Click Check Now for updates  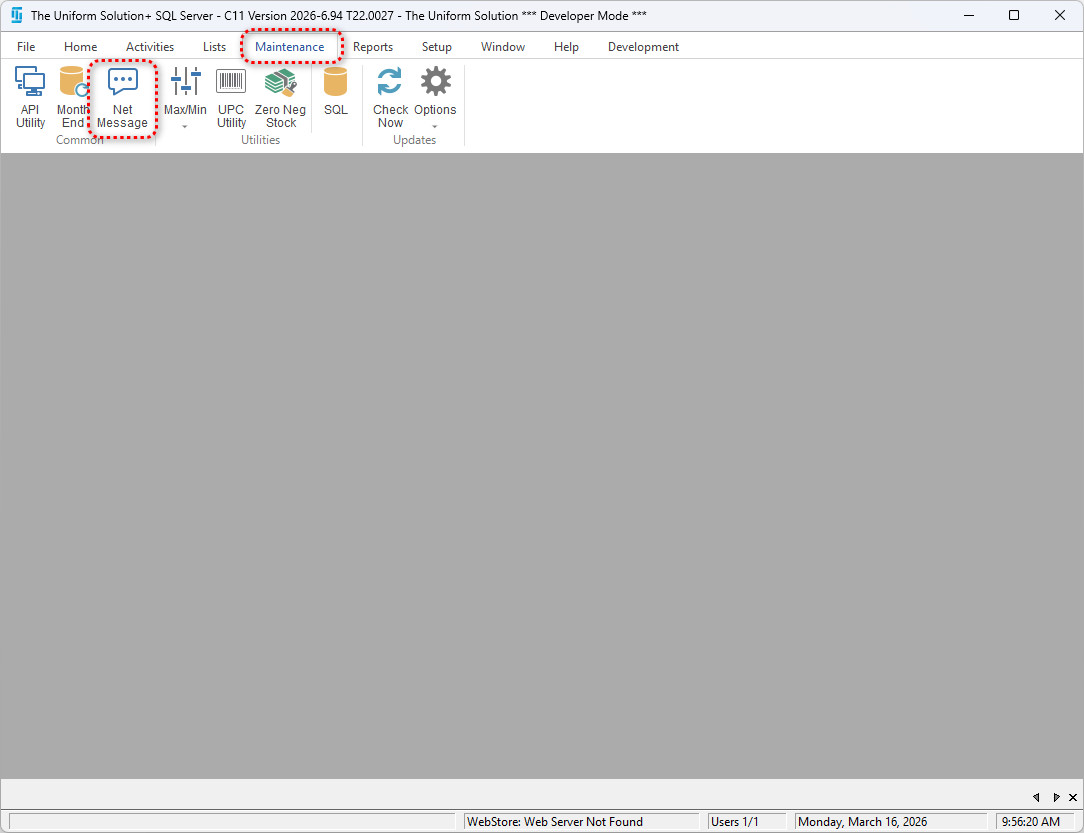tap(390, 98)
